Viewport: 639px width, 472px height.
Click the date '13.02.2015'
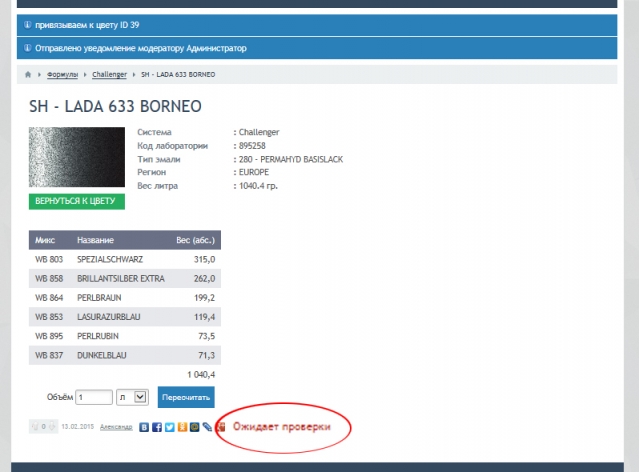coord(77,427)
